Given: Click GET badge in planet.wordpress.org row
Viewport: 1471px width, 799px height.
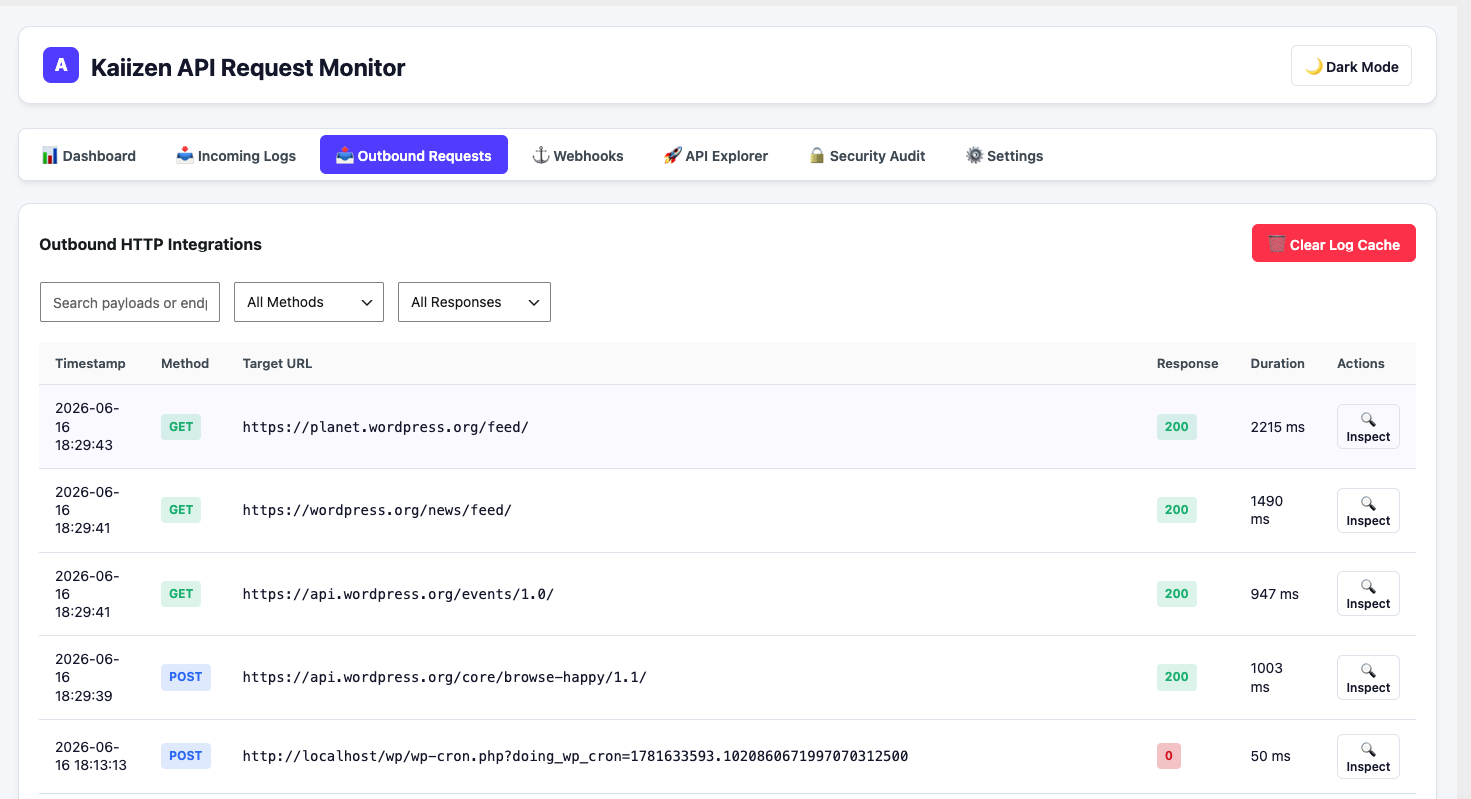Looking at the screenshot, I should tap(181, 426).
